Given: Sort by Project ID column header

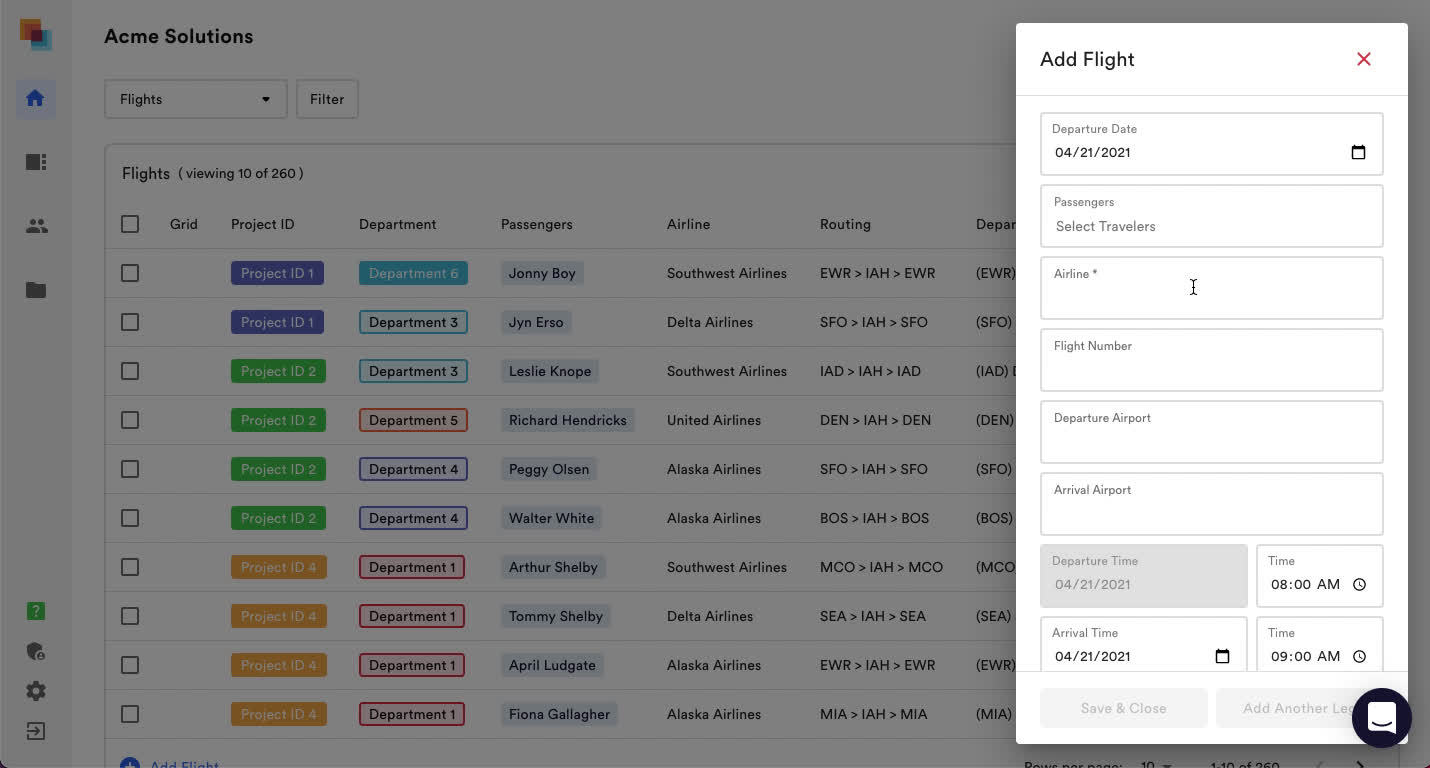Looking at the screenshot, I should tap(262, 224).
